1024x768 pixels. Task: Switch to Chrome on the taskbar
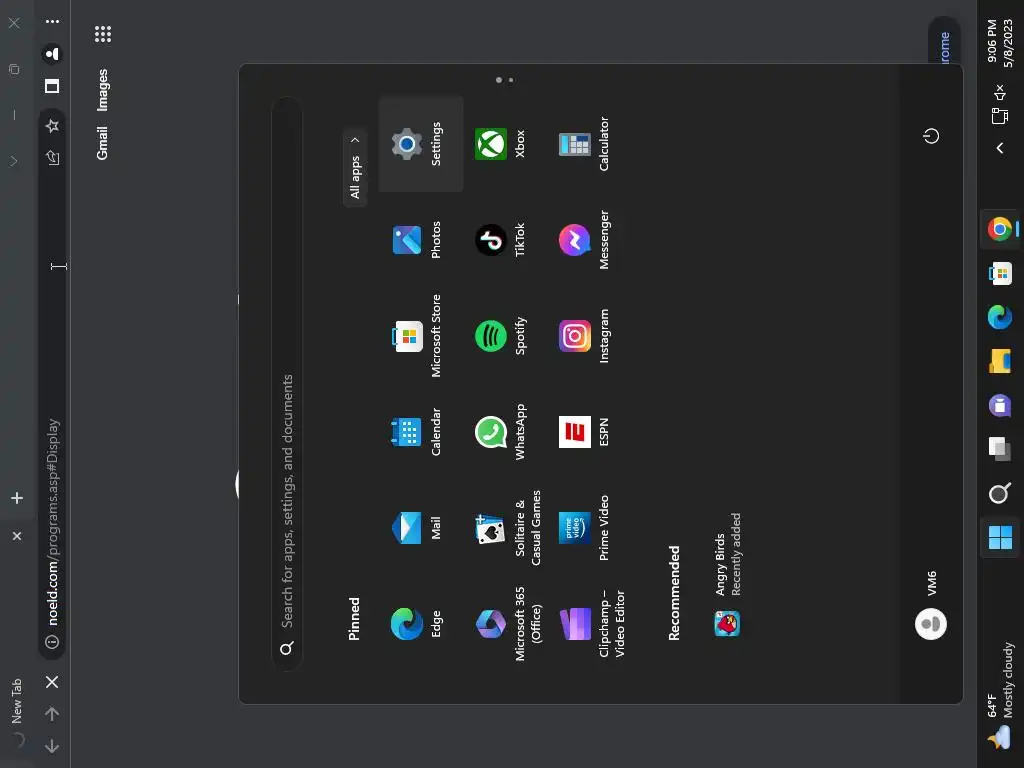(x=1000, y=229)
